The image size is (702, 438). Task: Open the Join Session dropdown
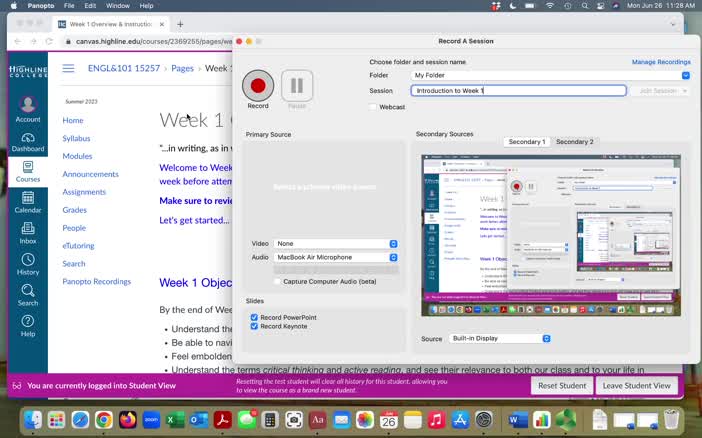[659, 90]
